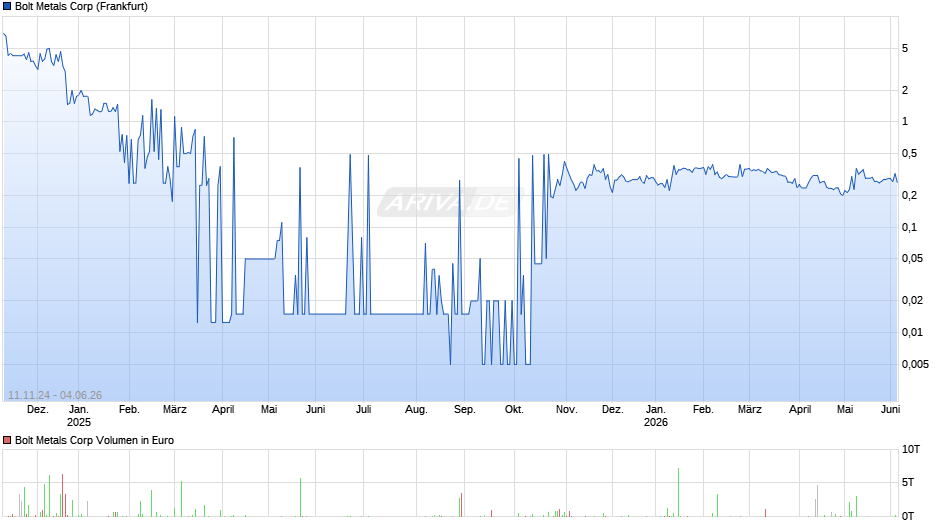
Task: Click the volume axis label '10T'
Action: tap(910, 449)
